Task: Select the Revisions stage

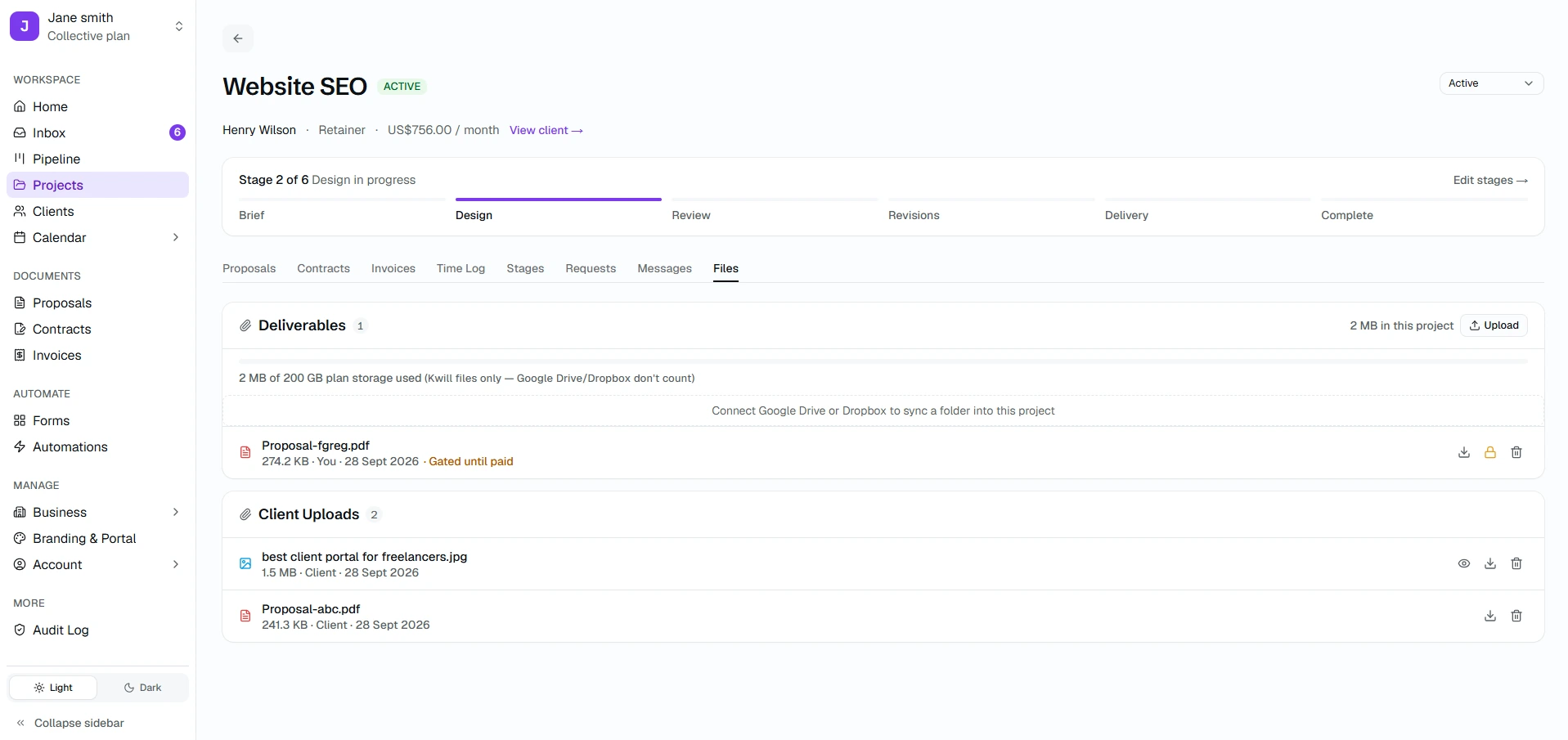Action: coord(991,210)
